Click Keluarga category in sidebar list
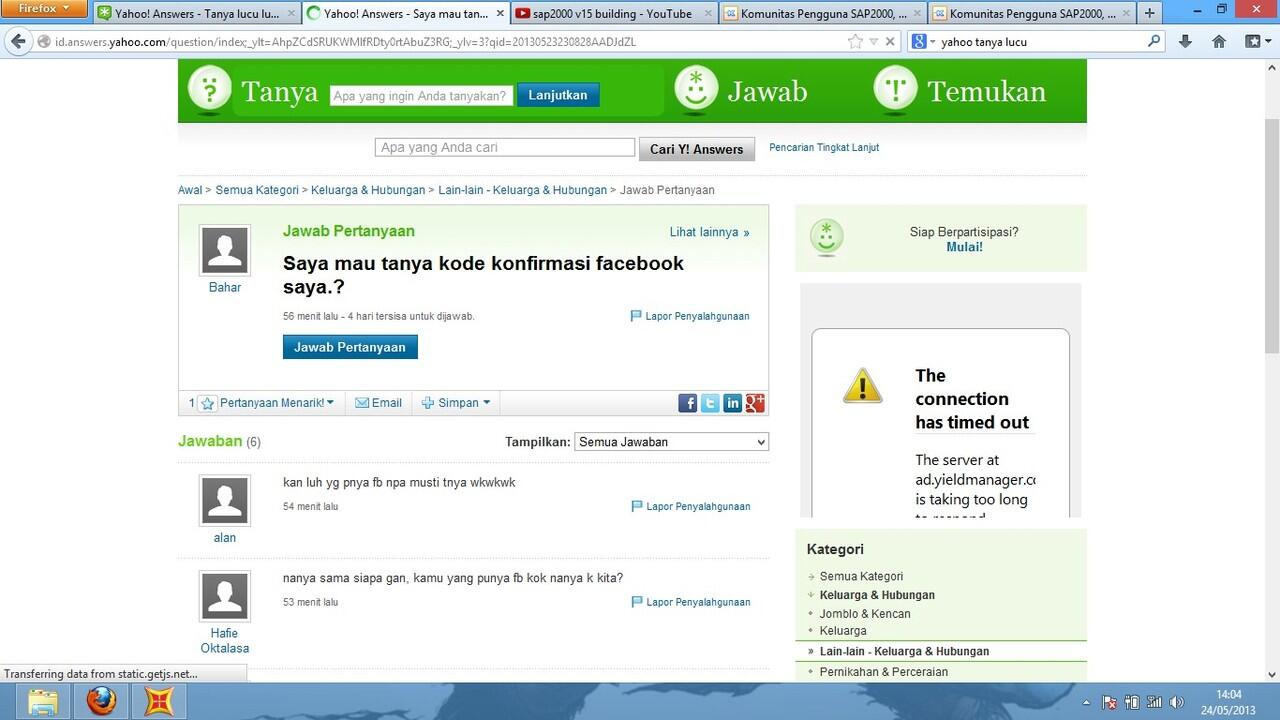This screenshot has width=1280, height=720. pos(843,631)
